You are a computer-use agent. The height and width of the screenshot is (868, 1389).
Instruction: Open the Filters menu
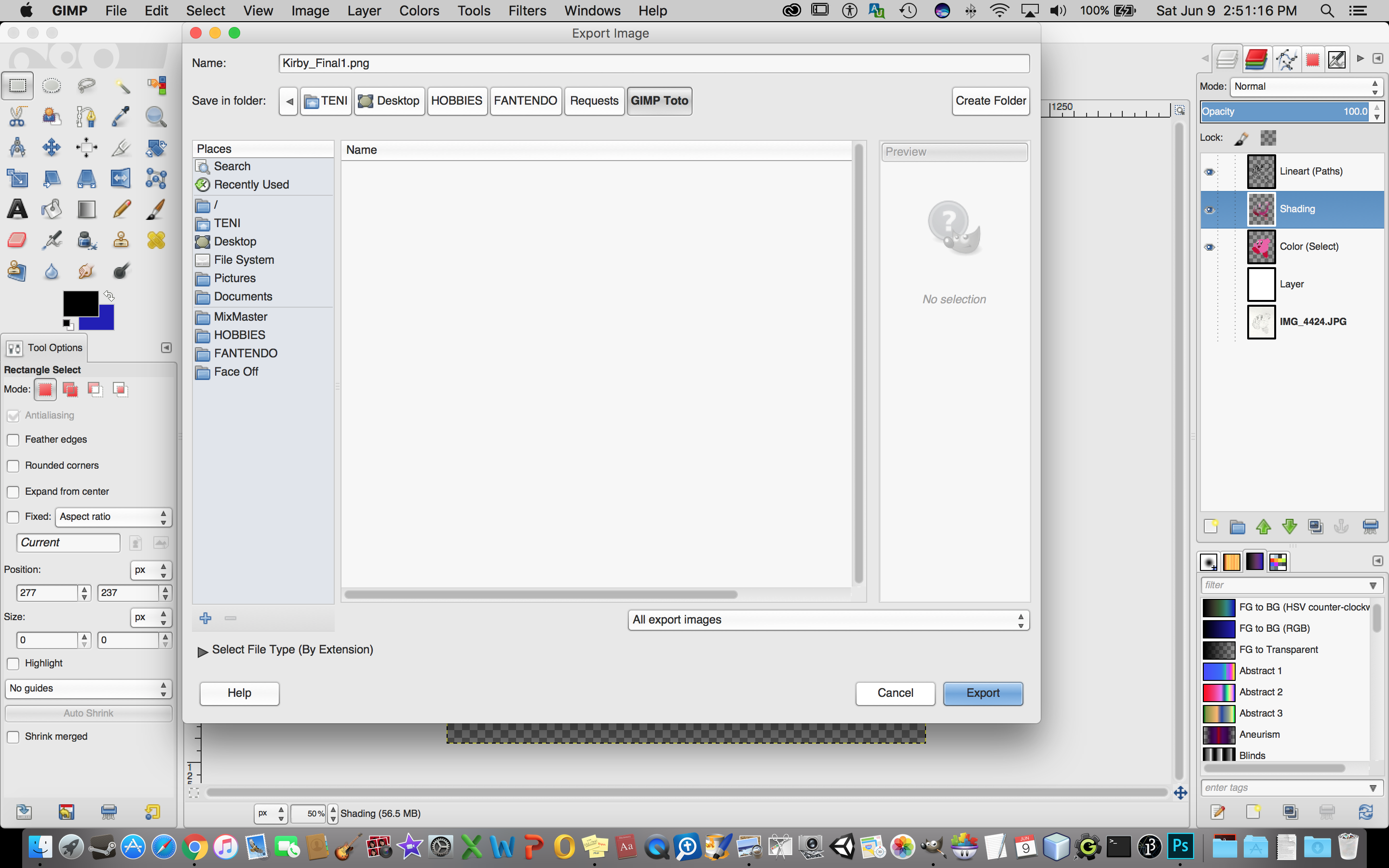tap(526, 10)
